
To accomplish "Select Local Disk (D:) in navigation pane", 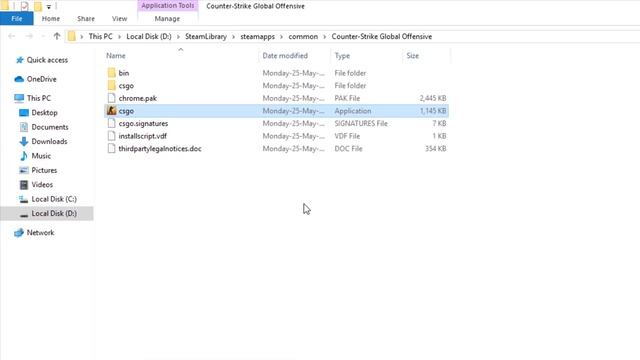I will [x=47, y=213].
